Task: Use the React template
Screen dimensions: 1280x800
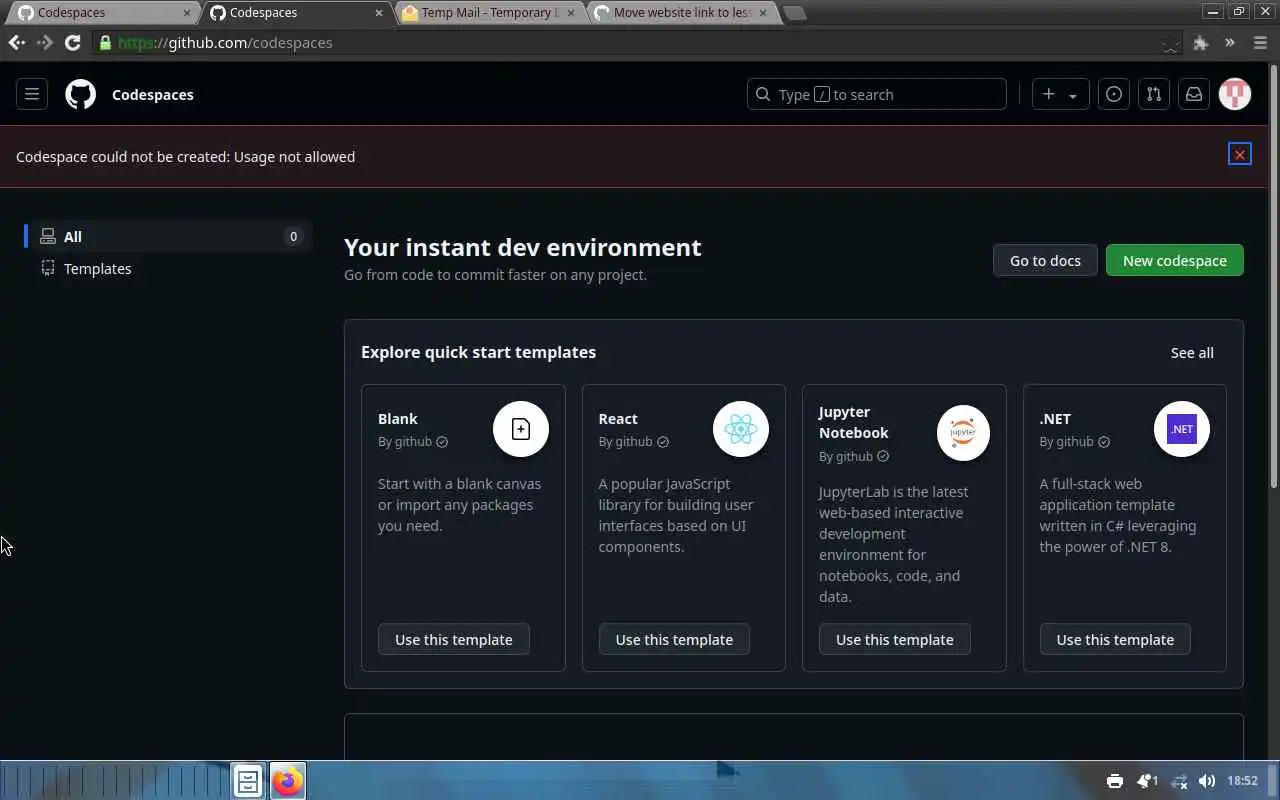Action: pos(674,639)
